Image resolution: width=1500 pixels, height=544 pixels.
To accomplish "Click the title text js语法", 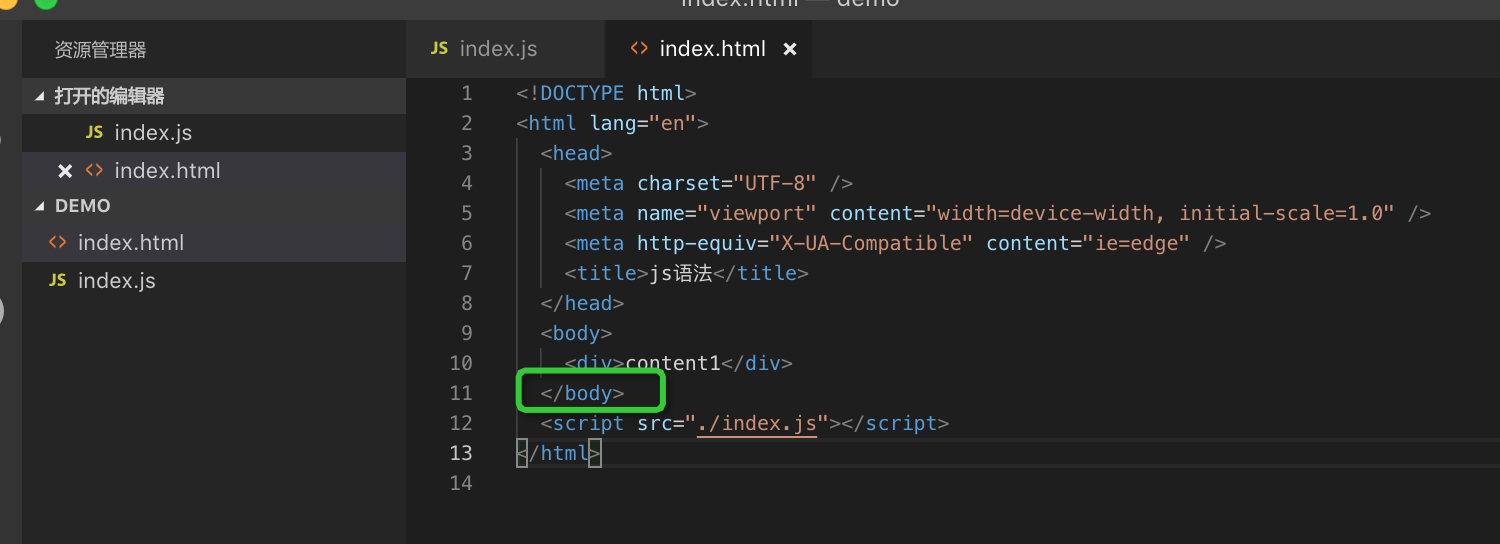I will pyautogui.click(x=680, y=273).
